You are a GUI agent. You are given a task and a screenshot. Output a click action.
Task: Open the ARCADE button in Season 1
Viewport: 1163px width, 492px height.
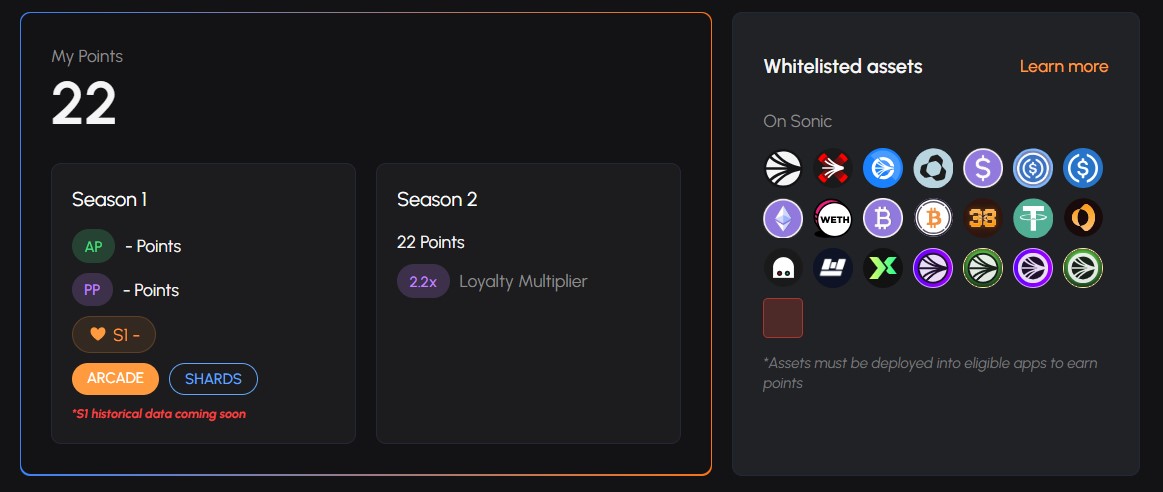115,378
